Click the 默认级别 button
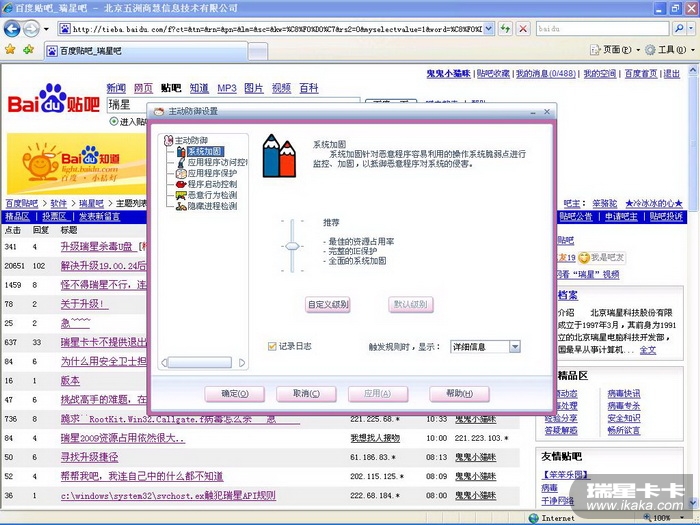700x525 pixels. pyautogui.click(x=411, y=304)
